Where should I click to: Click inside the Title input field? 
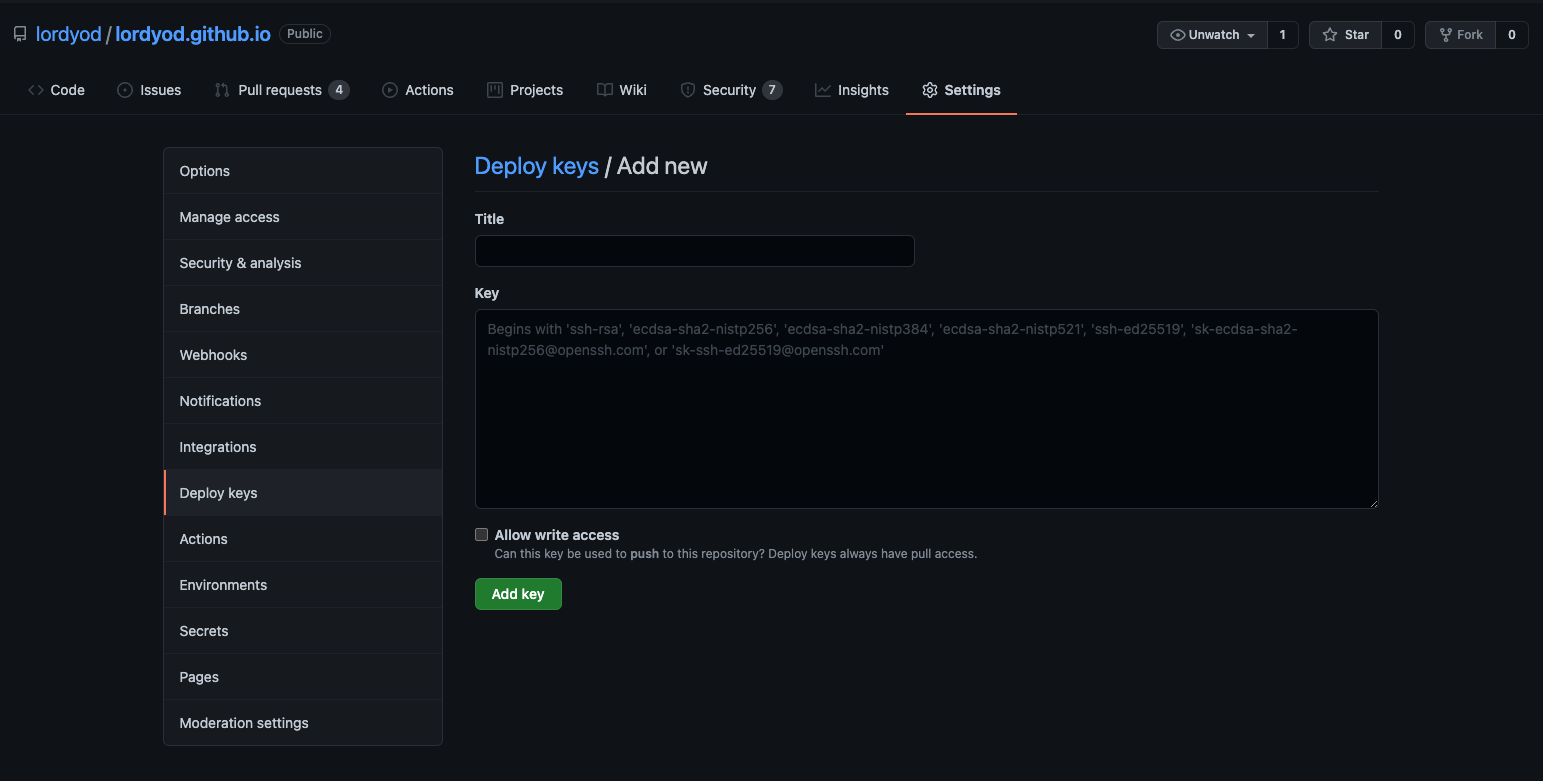[694, 251]
